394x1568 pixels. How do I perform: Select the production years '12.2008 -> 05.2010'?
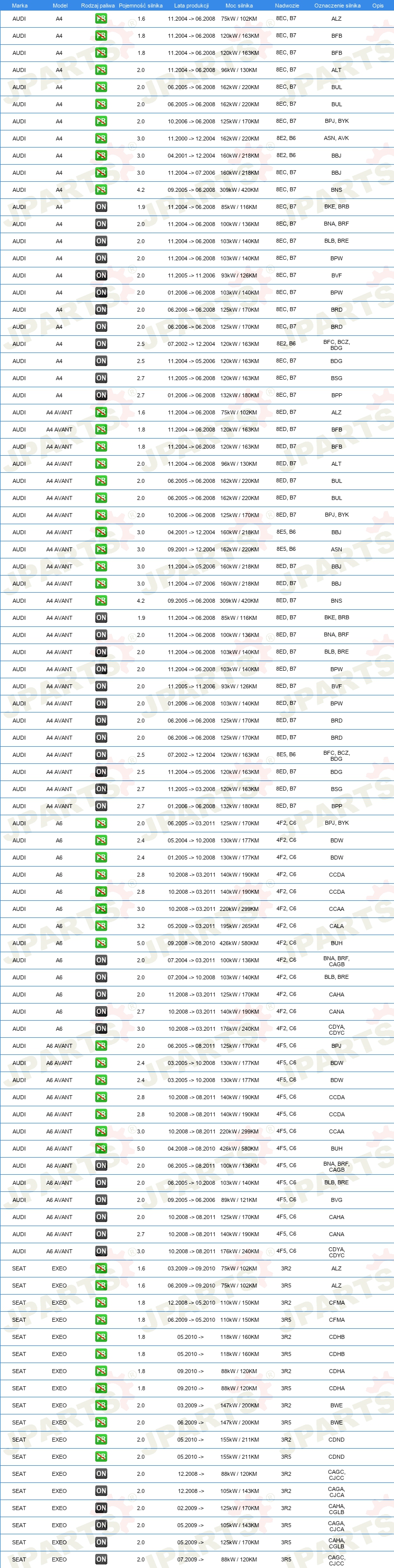tap(191, 1303)
